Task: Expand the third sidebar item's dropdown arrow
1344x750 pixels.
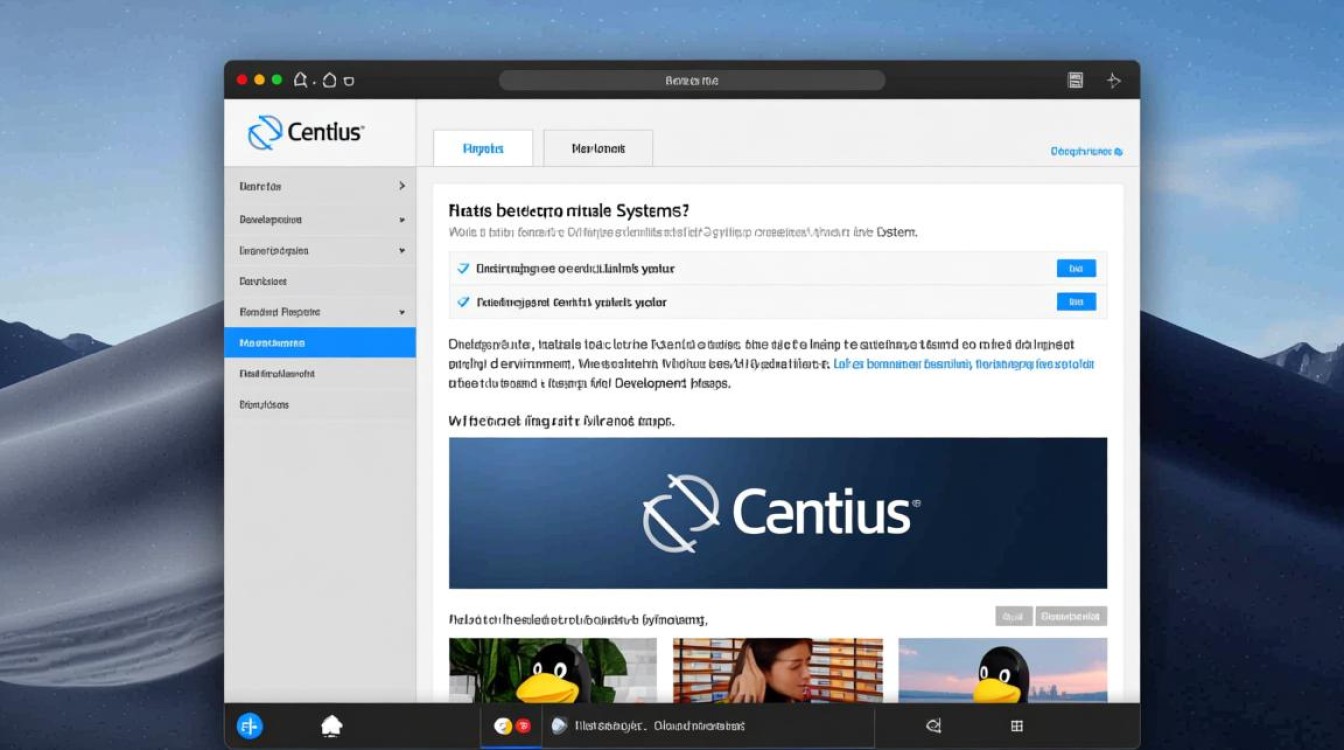Action: [402, 251]
